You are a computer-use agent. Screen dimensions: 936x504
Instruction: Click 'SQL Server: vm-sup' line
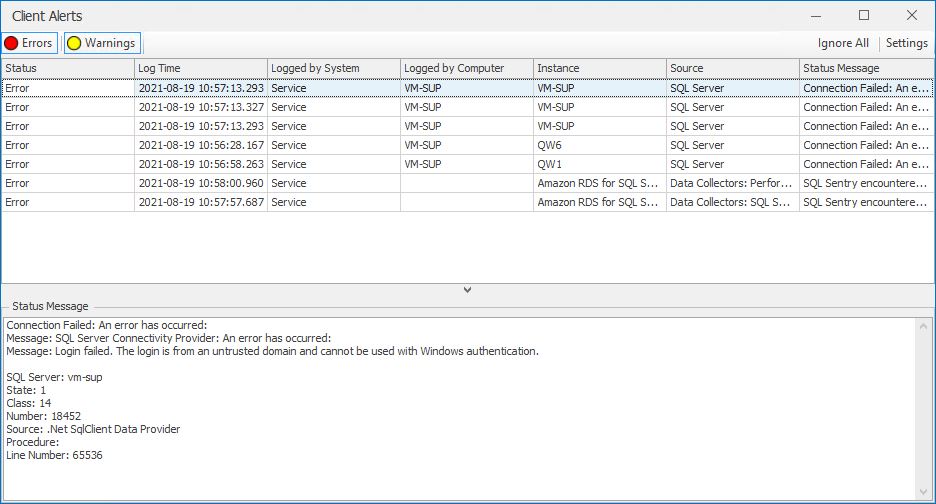(x=54, y=377)
